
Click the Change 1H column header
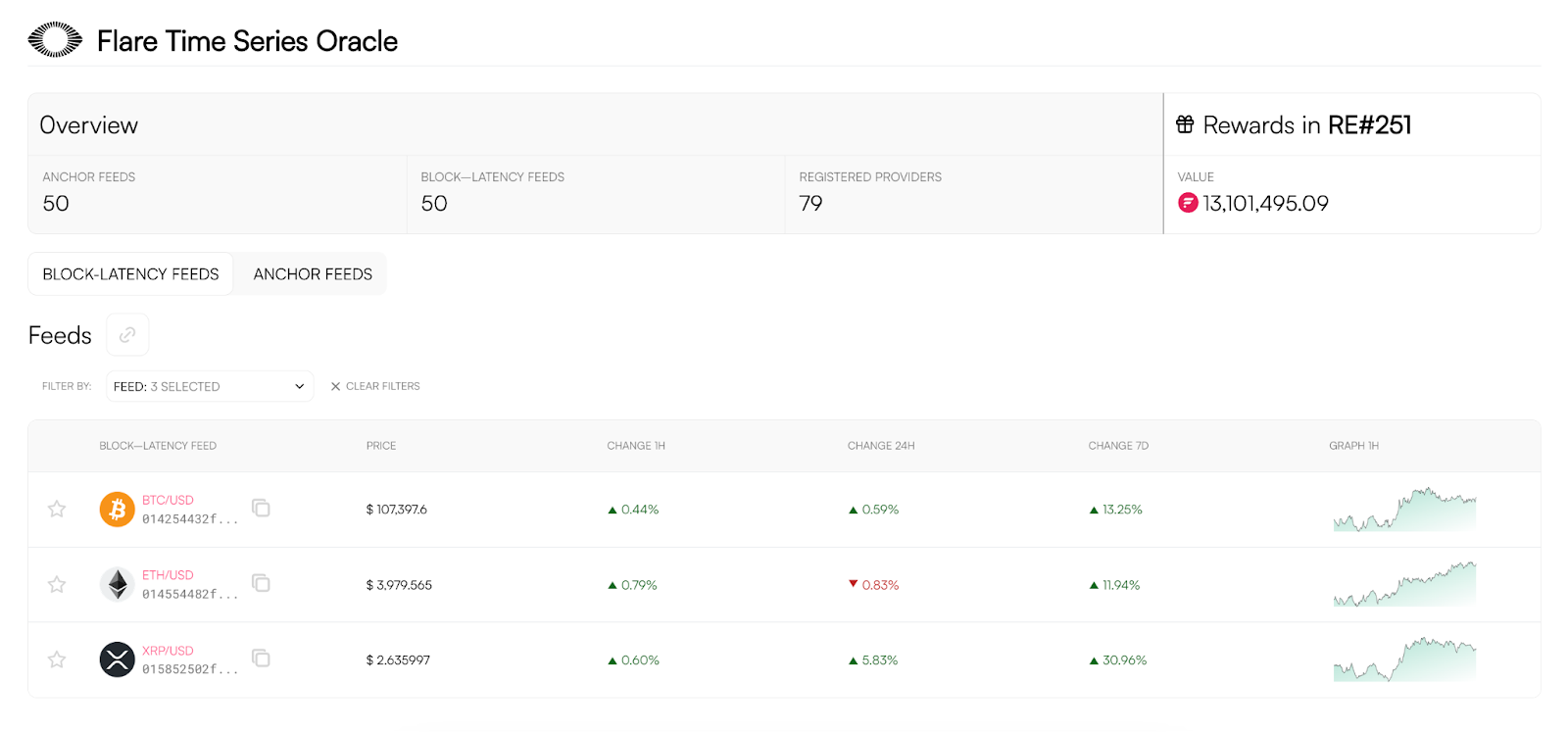coord(636,446)
